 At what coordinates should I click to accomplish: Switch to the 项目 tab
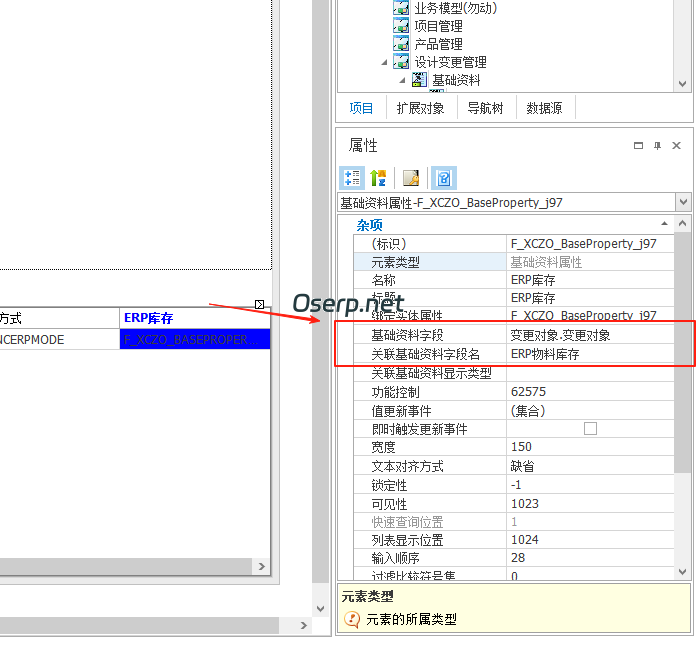tap(361, 108)
